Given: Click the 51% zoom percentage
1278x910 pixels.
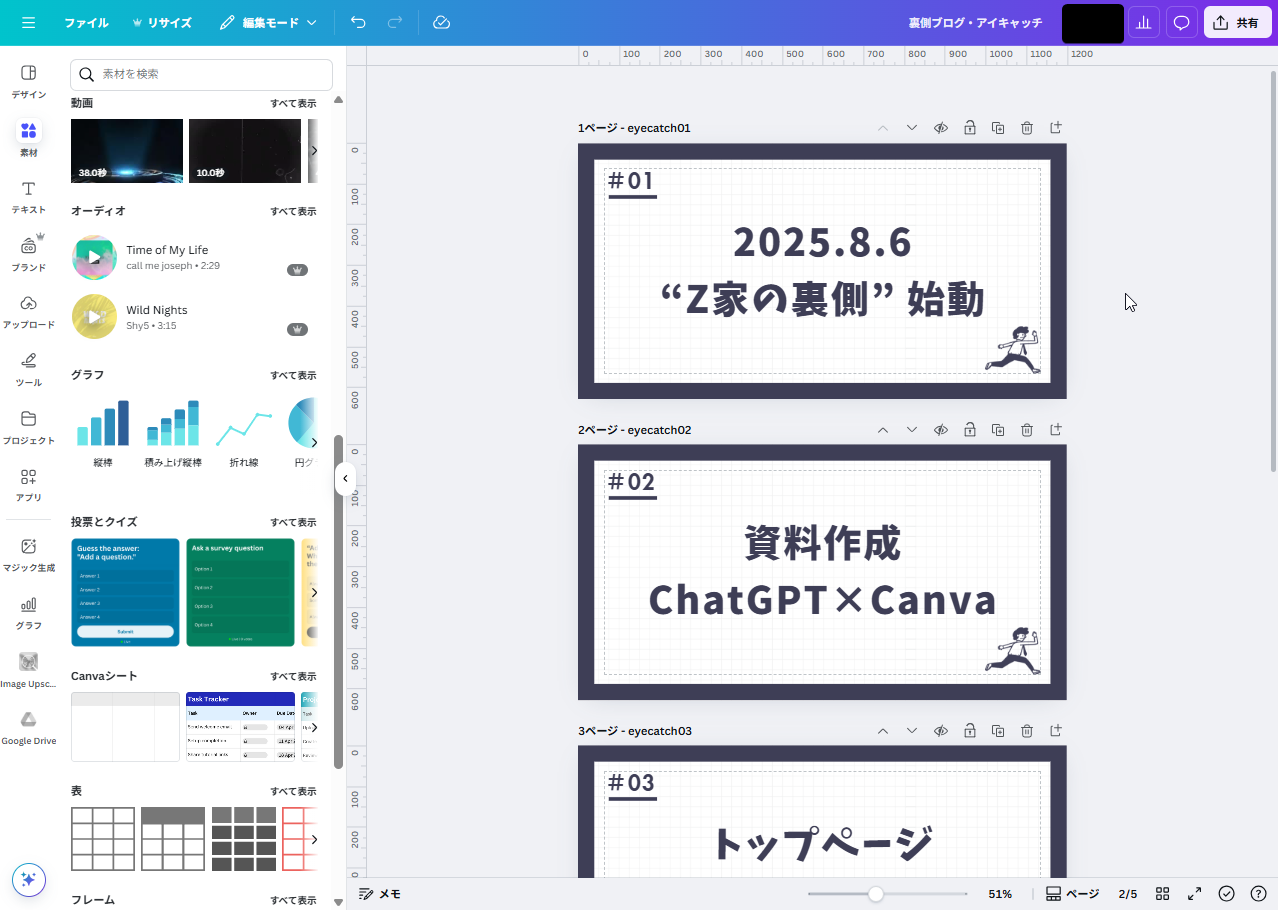Looking at the screenshot, I should click(1000, 894).
